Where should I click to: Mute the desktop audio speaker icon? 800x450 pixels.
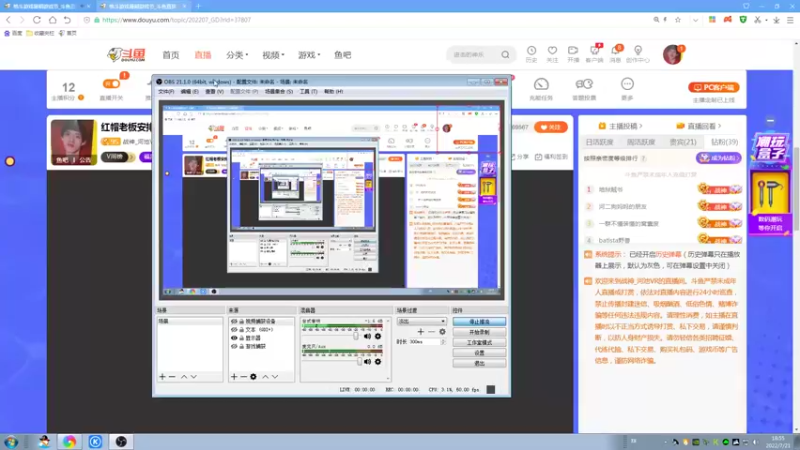367,336
